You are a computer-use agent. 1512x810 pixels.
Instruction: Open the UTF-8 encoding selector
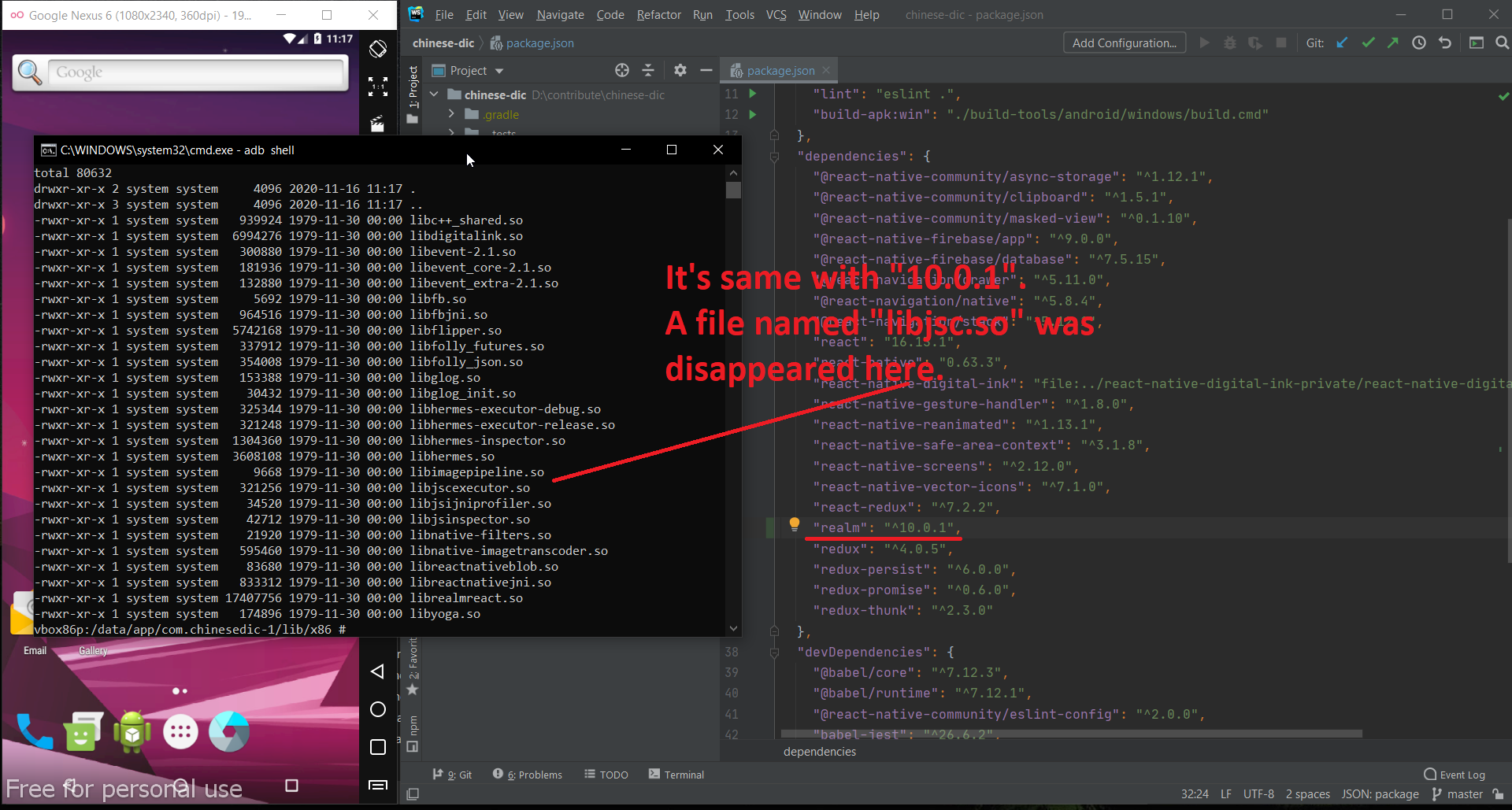coord(1258,794)
